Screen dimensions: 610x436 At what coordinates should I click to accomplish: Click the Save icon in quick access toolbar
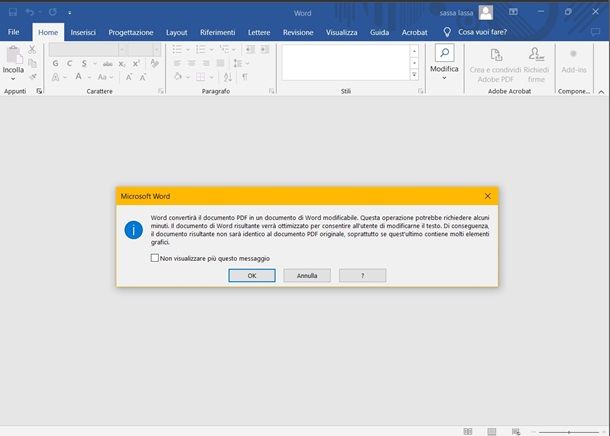pyautogui.click(x=13, y=12)
